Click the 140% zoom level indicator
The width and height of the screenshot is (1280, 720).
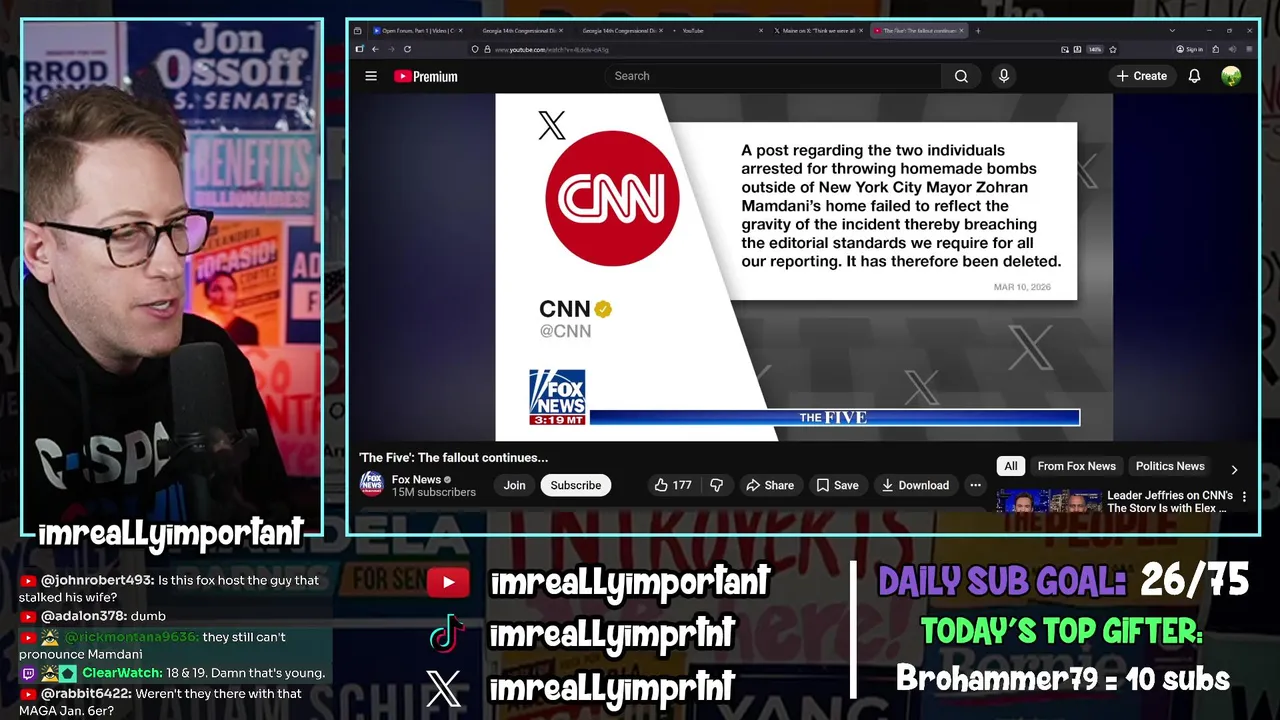coord(1095,49)
